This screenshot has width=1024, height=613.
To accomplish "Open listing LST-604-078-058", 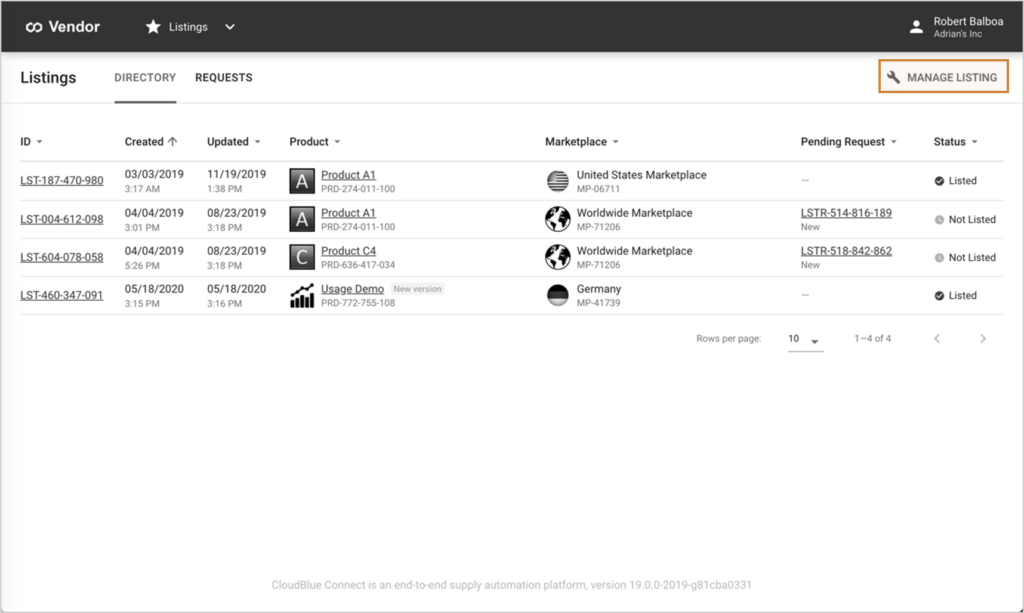I will click(61, 257).
